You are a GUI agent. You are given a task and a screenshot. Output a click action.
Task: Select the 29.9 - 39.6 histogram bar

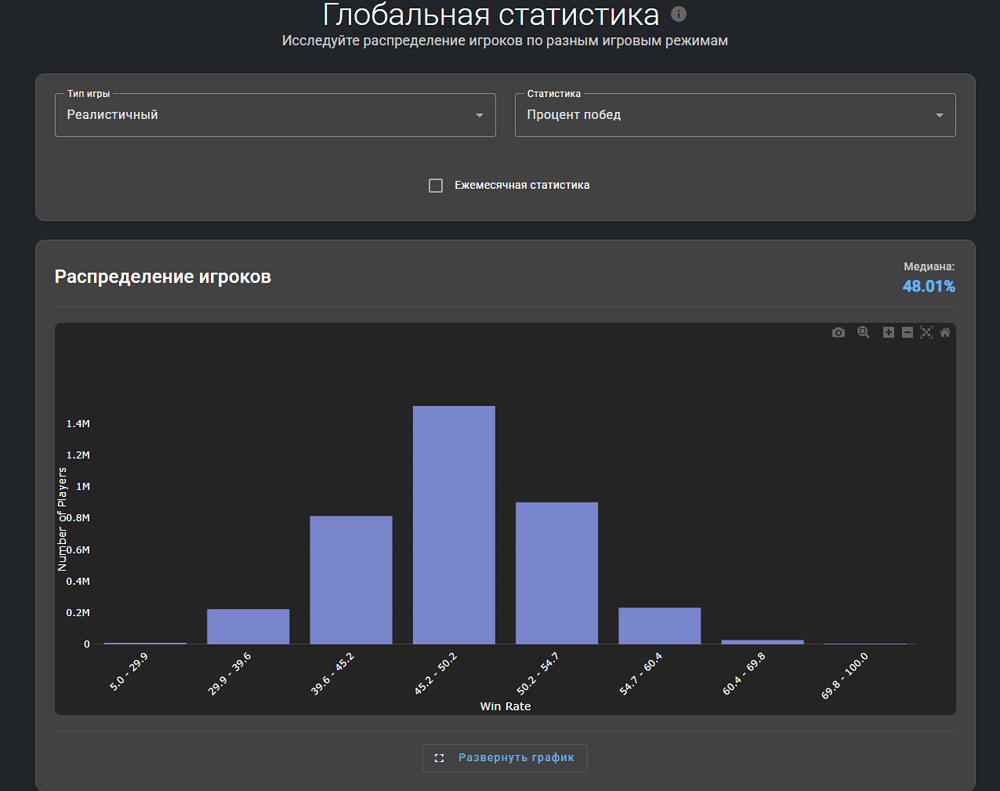click(x=248, y=627)
